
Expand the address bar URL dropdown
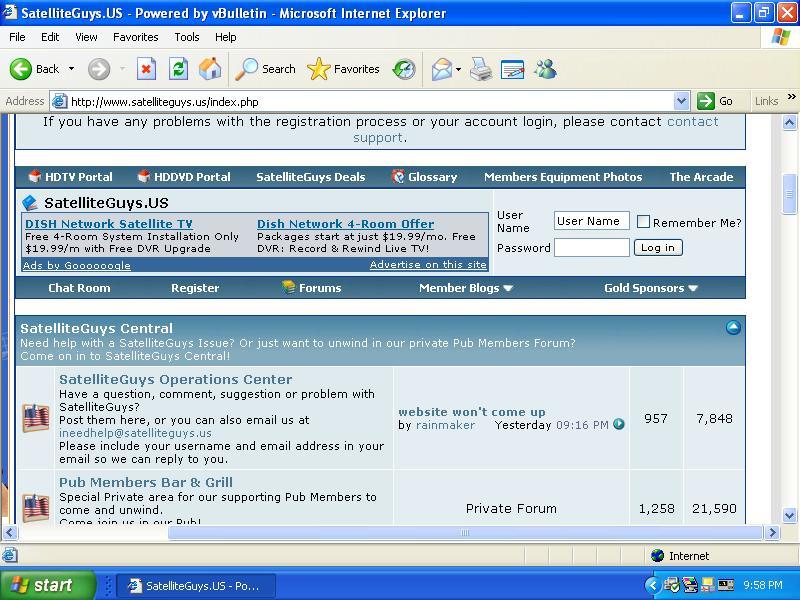681,101
